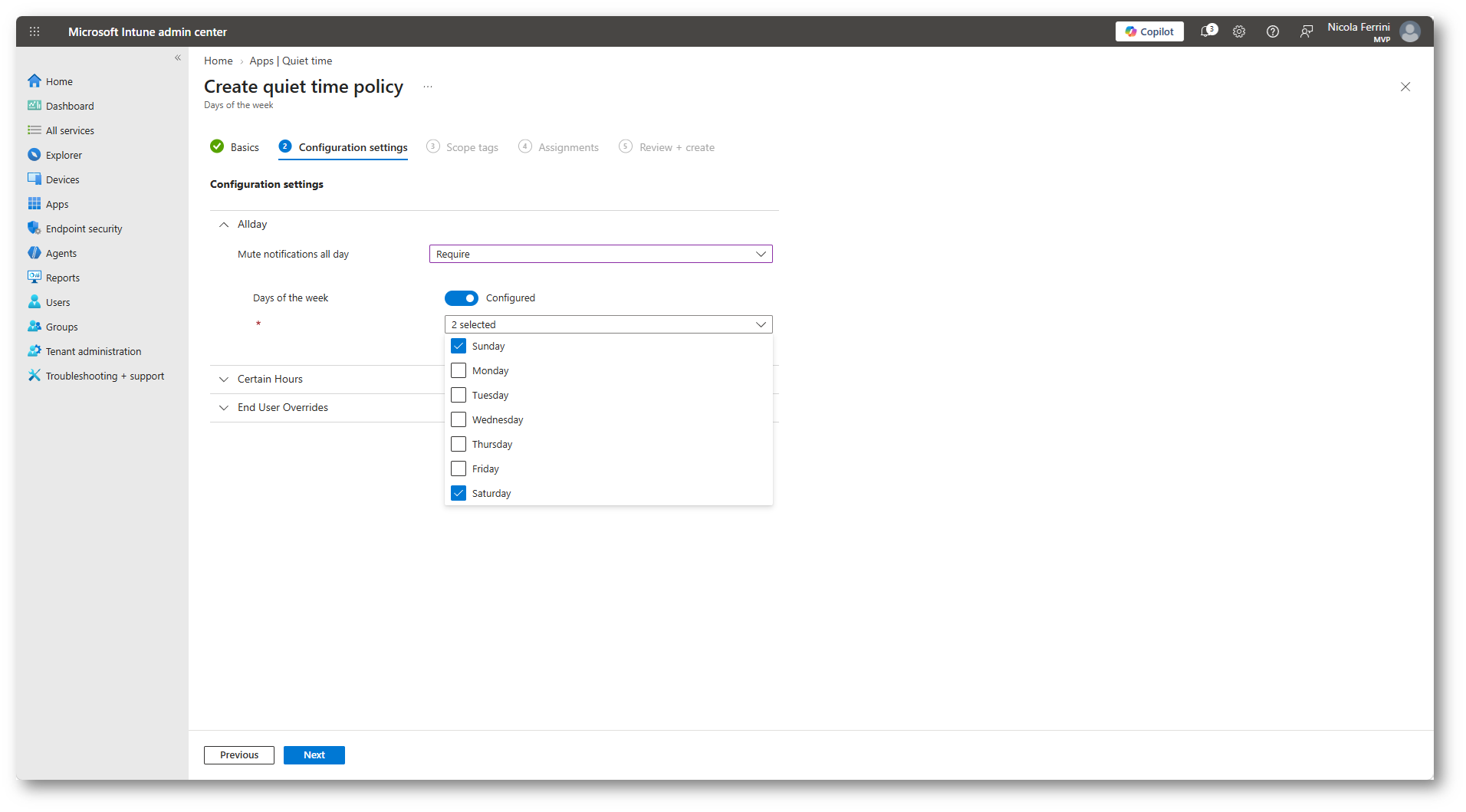Click Home breadcrumb link

(x=219, y=61)
